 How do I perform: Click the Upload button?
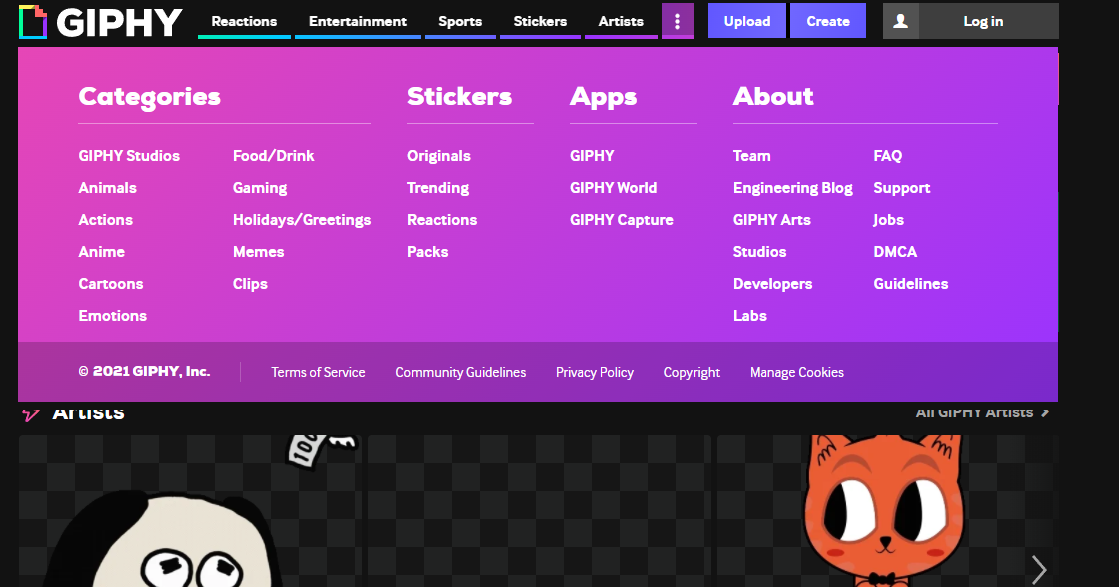pyautogui.click(x=746, y=21)
